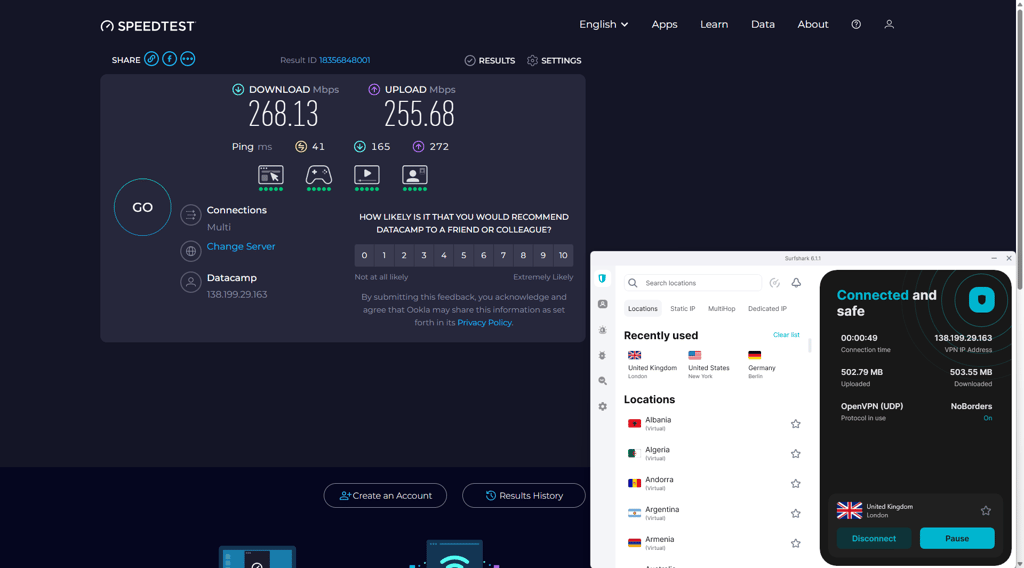Click the web browsing performance icon
1024x568 pixels.
coord(270,175)
